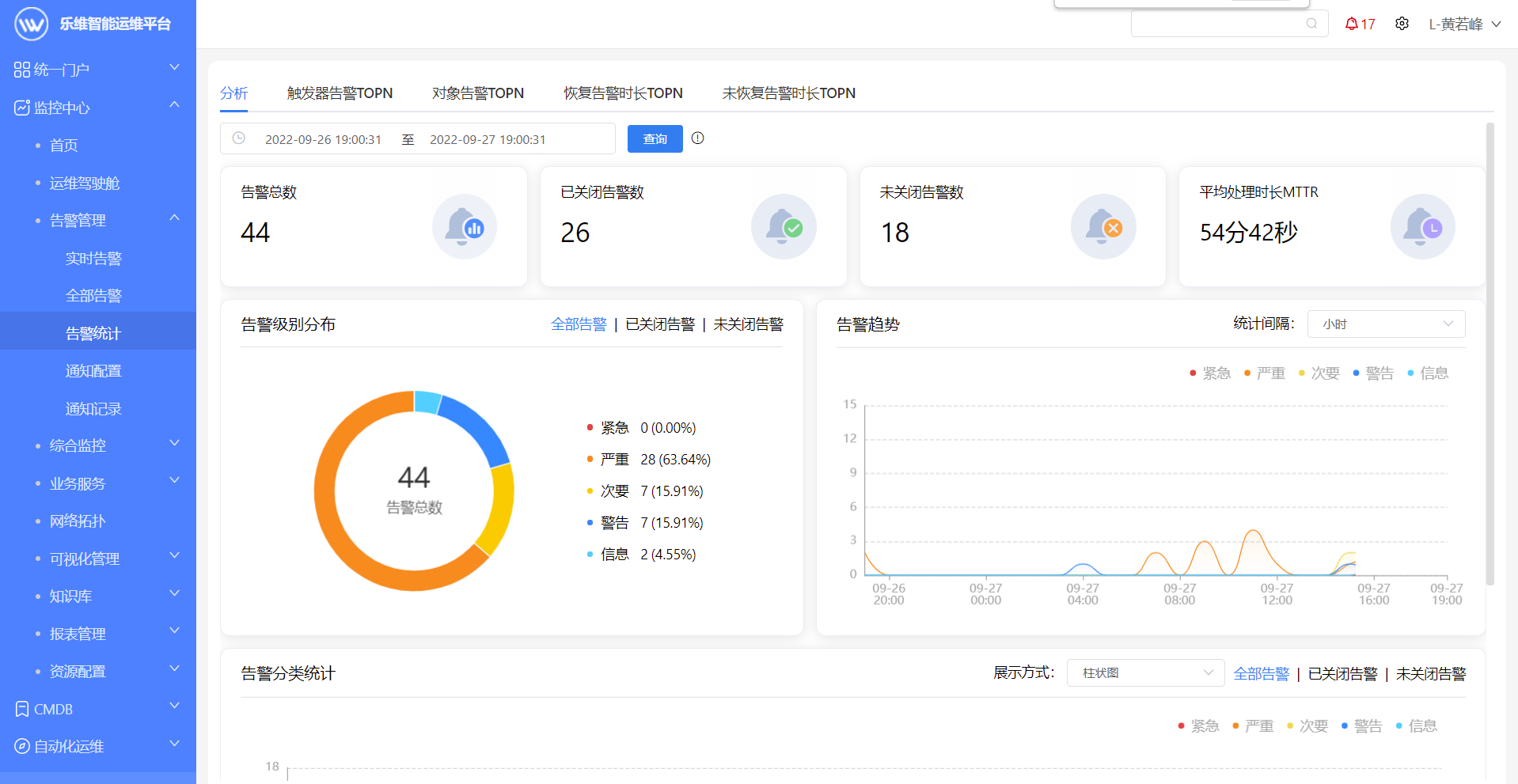Click the closed alerts bell check icon
The height and width of the screenshot is (784, 1518).
pyautogui.click(x=784, y=227)
